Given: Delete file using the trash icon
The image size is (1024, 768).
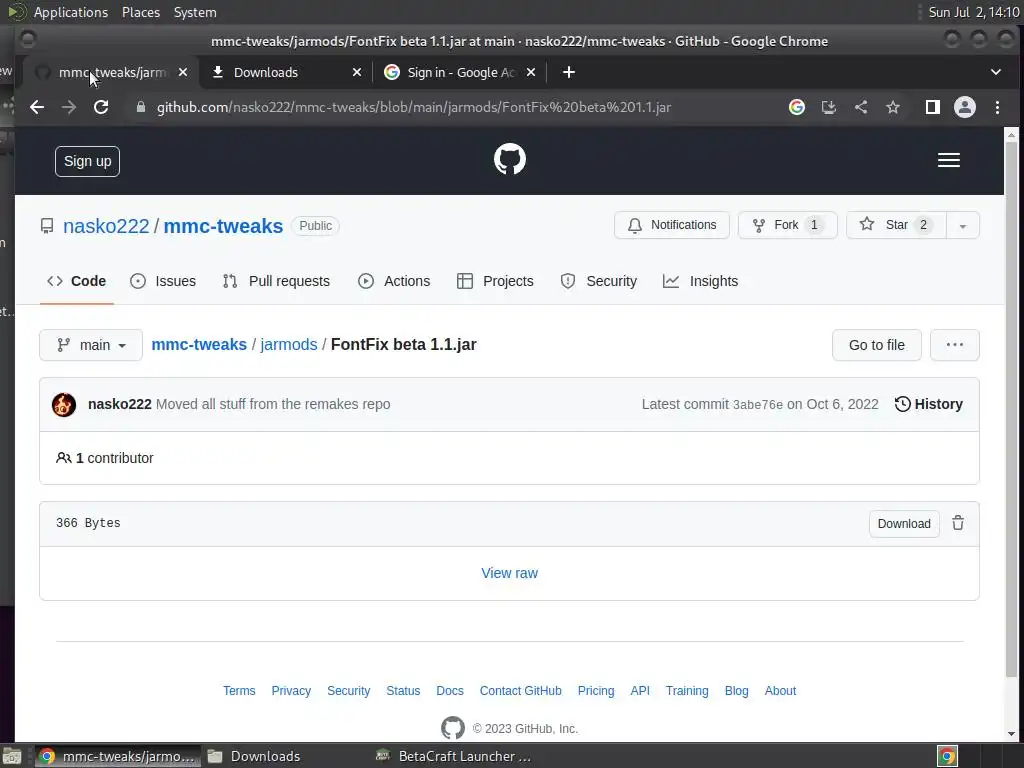Looking at the screenshot, I should click(x=958, y=523).
